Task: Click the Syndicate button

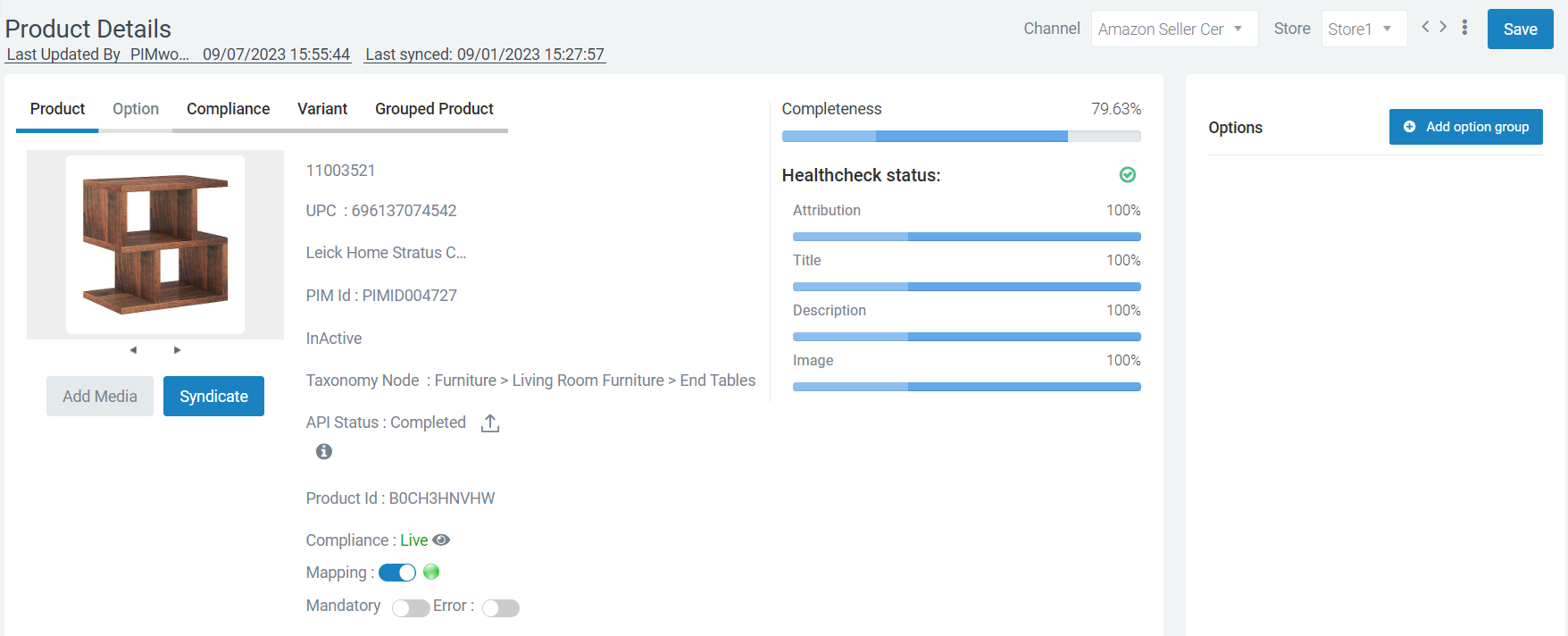Action: tap(213, 396)
